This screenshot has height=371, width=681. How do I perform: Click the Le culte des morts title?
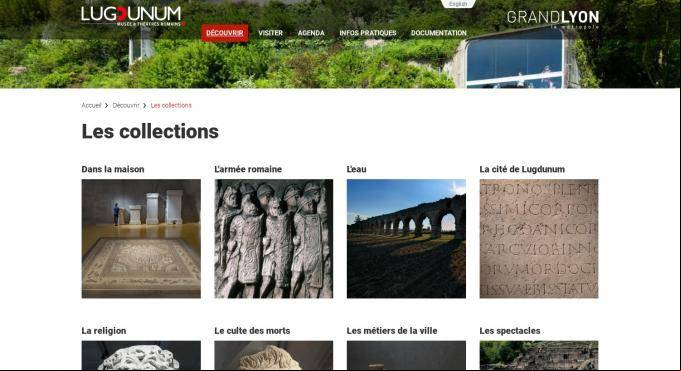[x=252, y=331]
